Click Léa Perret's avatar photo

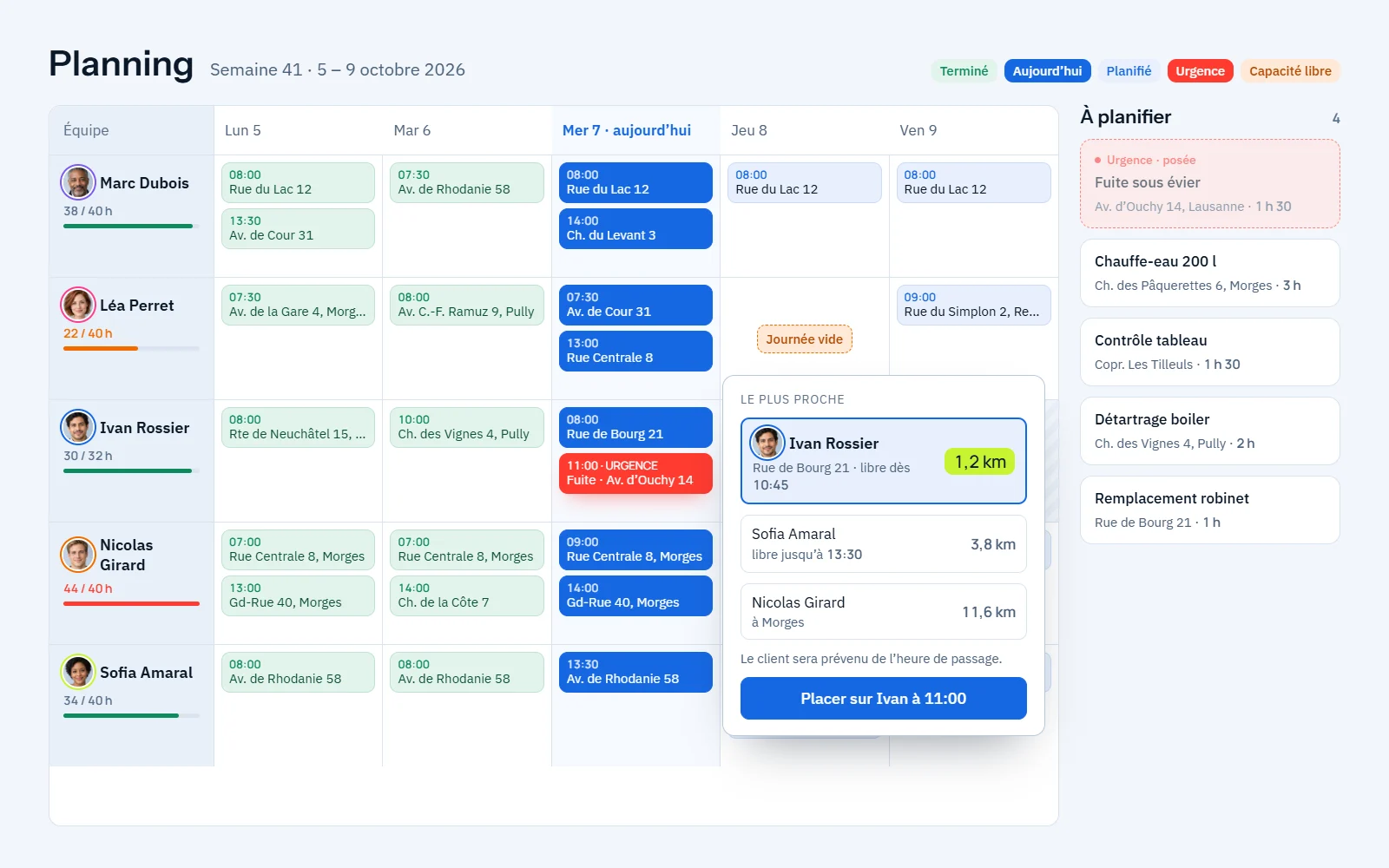coord(78,305)
